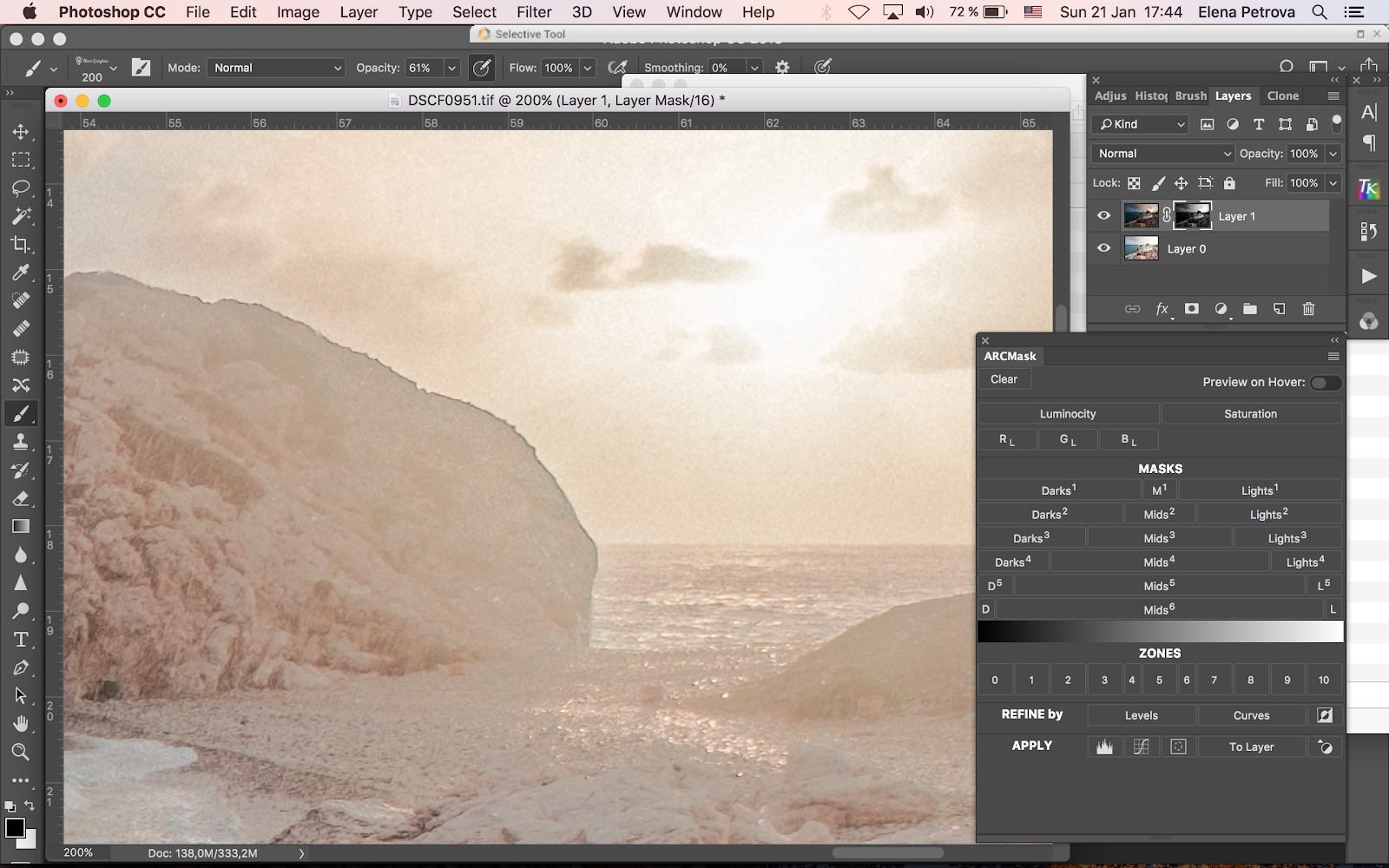1389x868 pixels.
Task: Click foreground color swatch
Action: pos(15,827)
